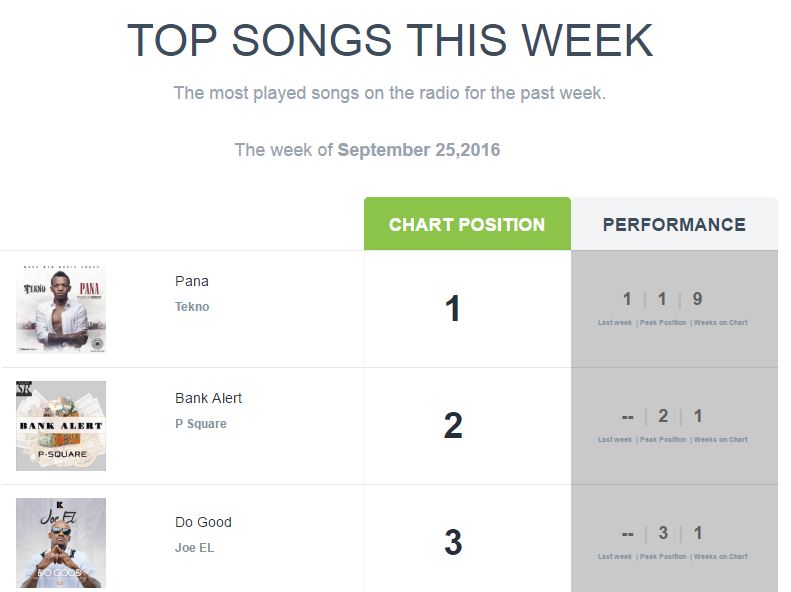
Task: Select the Chart Position tab
Action: pos(467,224)
